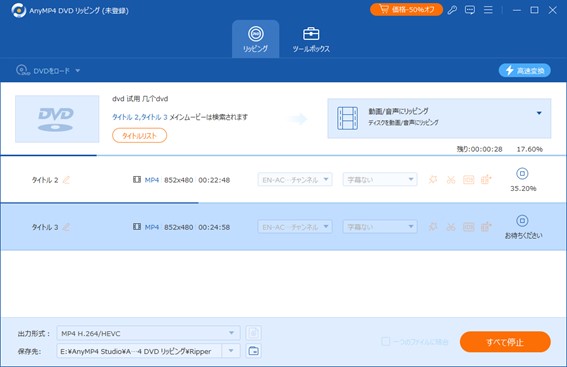Viewport: 567px width, 367px height.
Task: Click the 17.60% overall progress text
Action: tap(529, 149)
